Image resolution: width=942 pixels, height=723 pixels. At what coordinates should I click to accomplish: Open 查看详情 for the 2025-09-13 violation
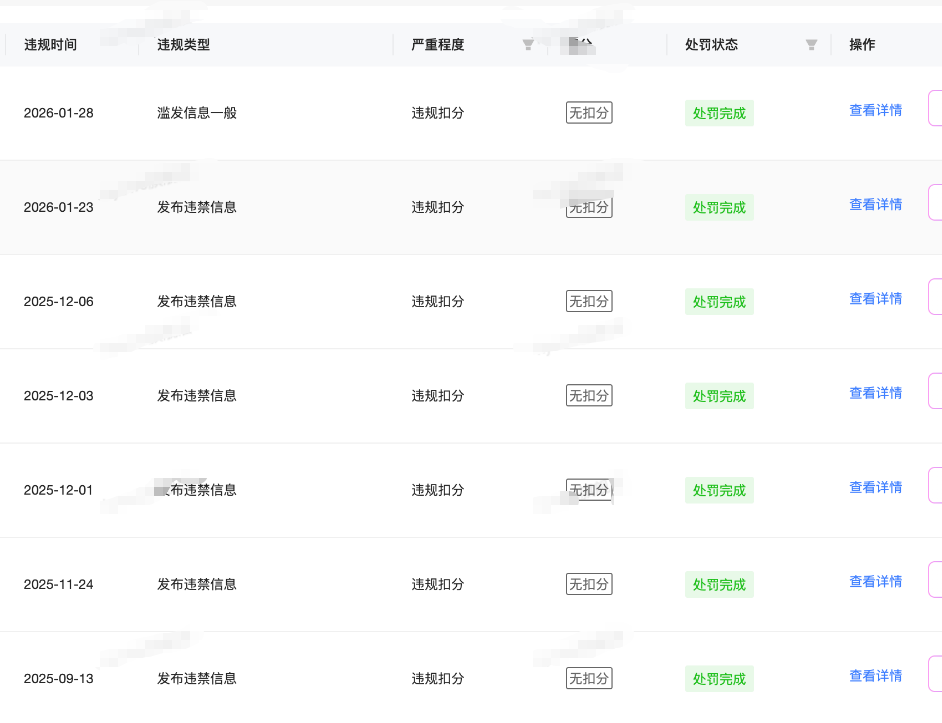pos(875,676)
